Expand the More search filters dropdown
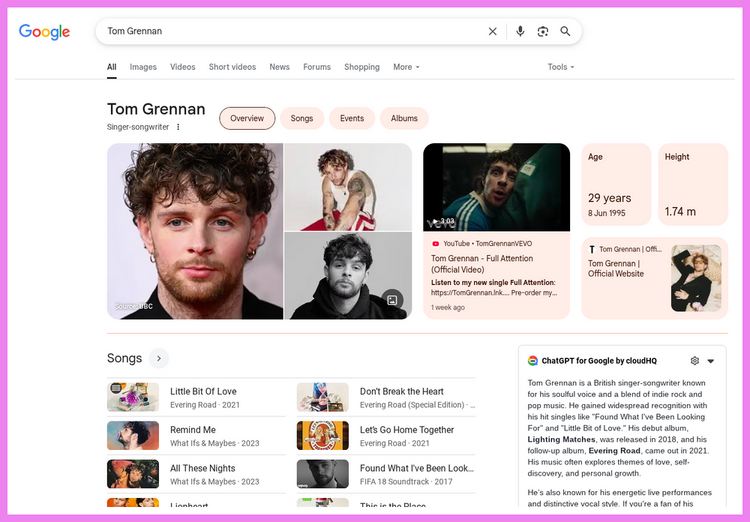The image size is (750, 522). [406, 67]
